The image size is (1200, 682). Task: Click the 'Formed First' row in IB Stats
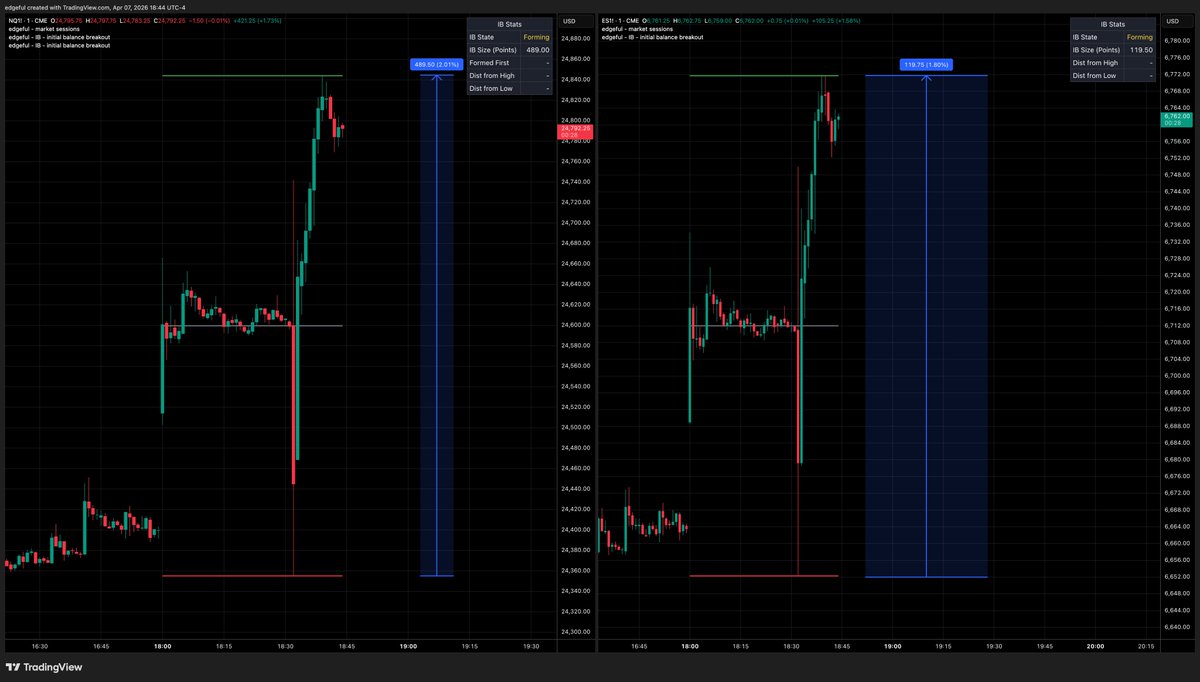[509, 62]
